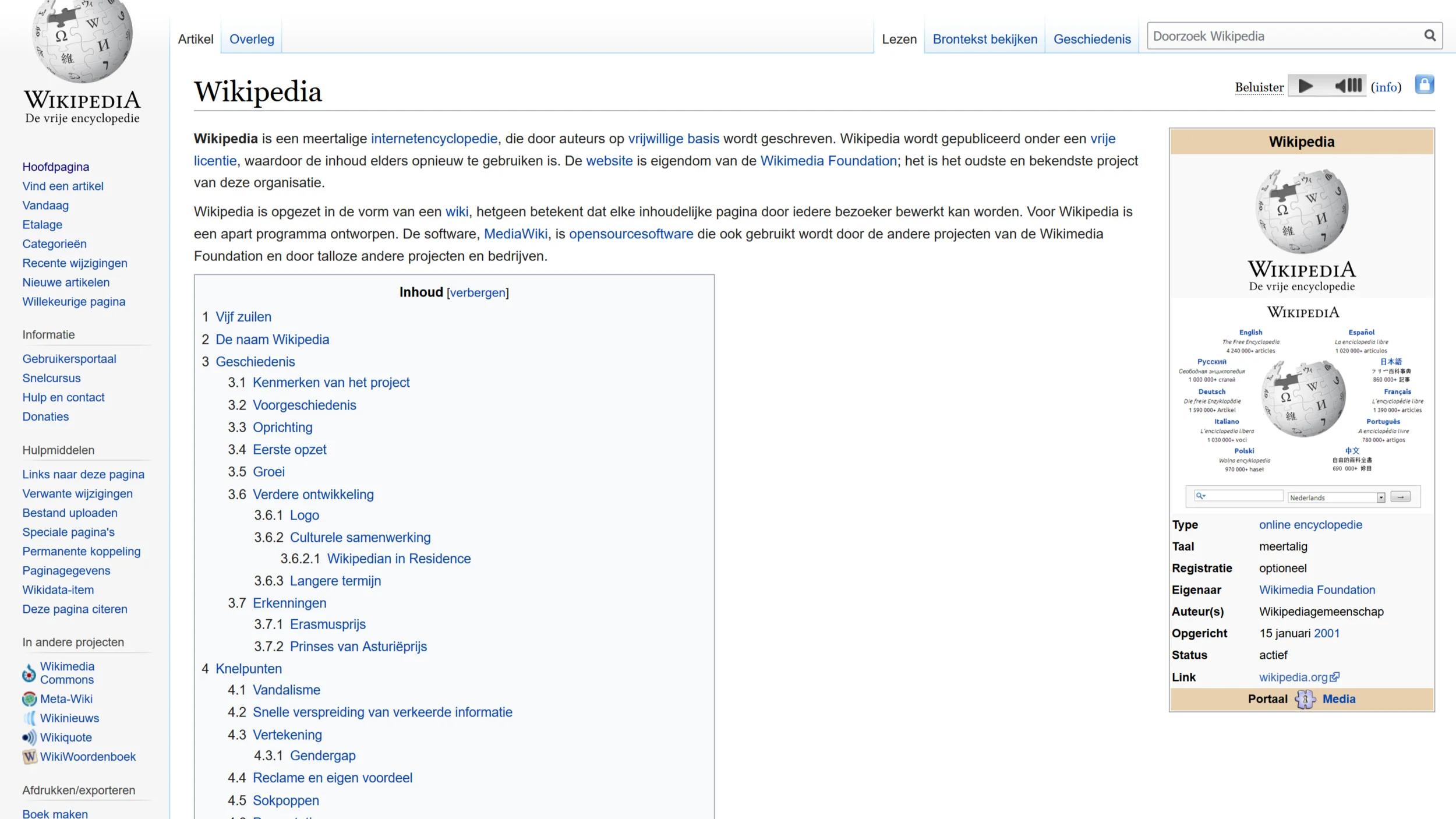Hide the Inhoud table of contents
The width and height of the screenshot is (1456, 819).
coord(477,292)
